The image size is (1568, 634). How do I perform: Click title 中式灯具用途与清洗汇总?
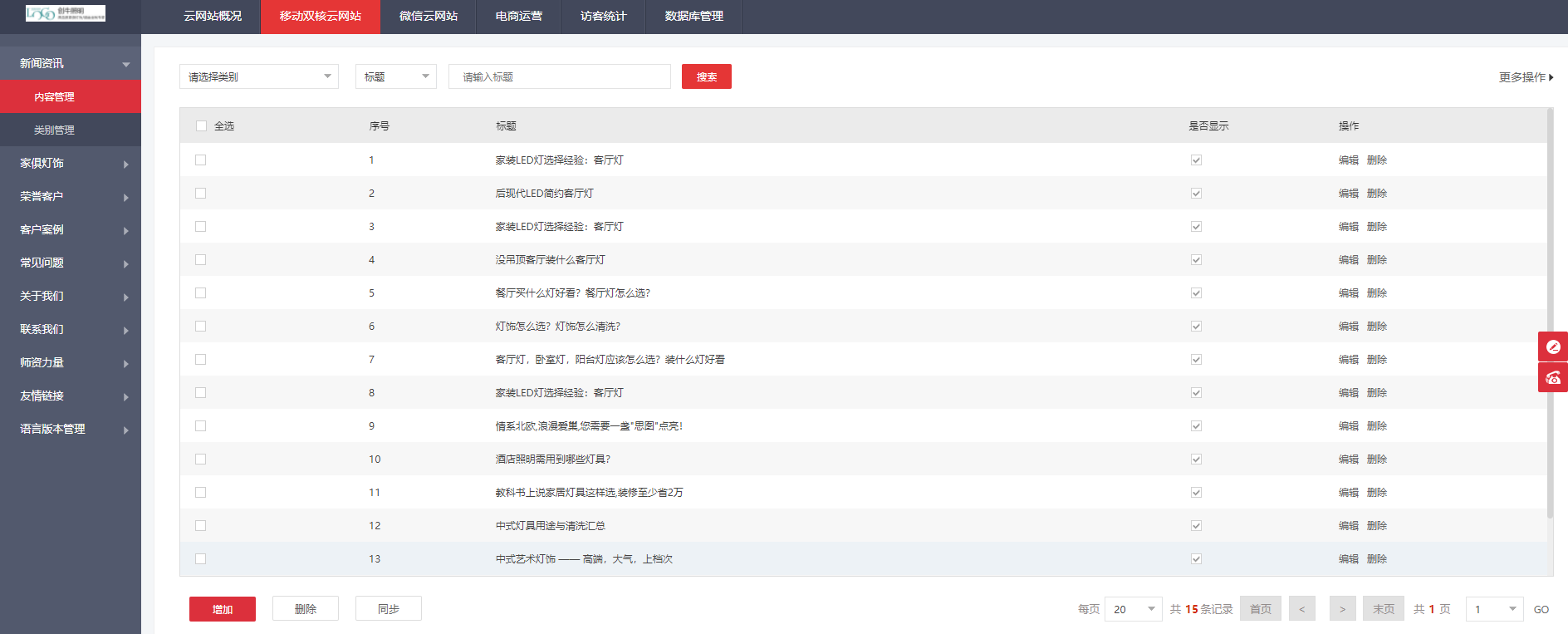point(551,525)
